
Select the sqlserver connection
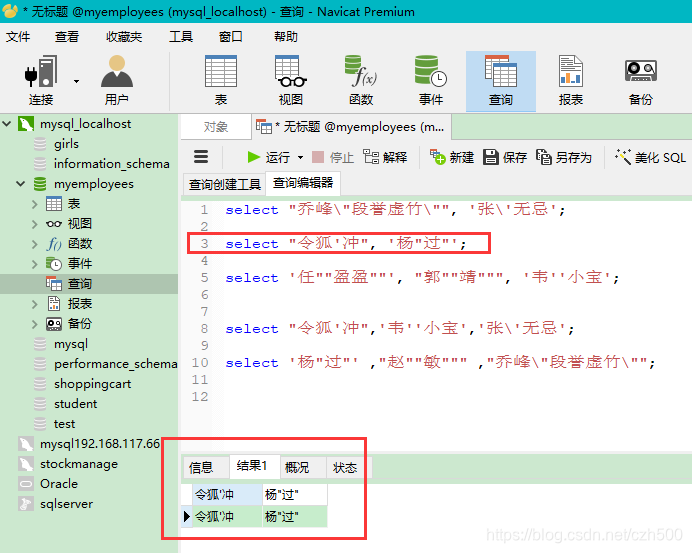click(x=66, y=504)
